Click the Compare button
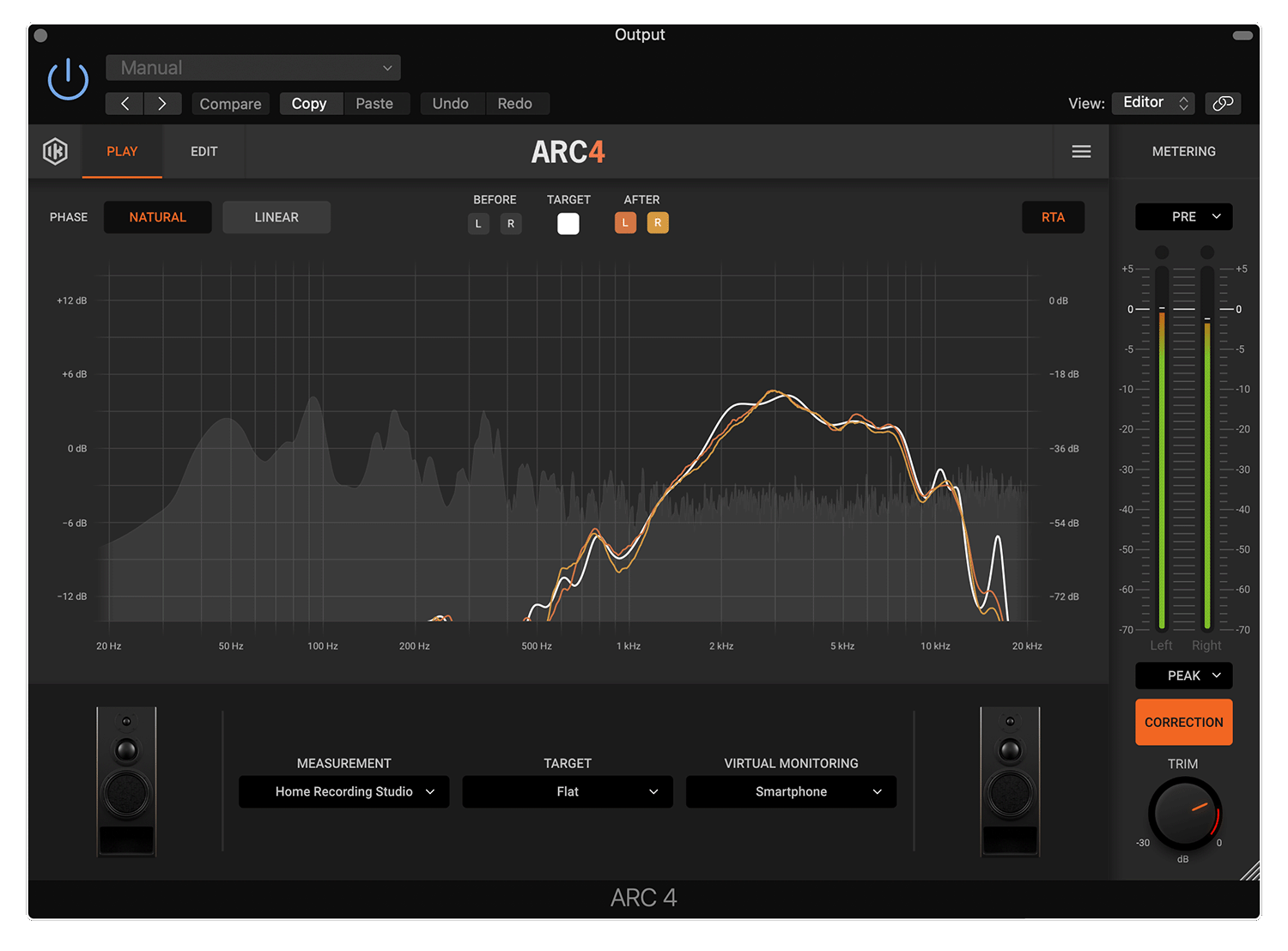Viewport: 1288px width, 951px height. pyautogui.click(x=230, y=103)
